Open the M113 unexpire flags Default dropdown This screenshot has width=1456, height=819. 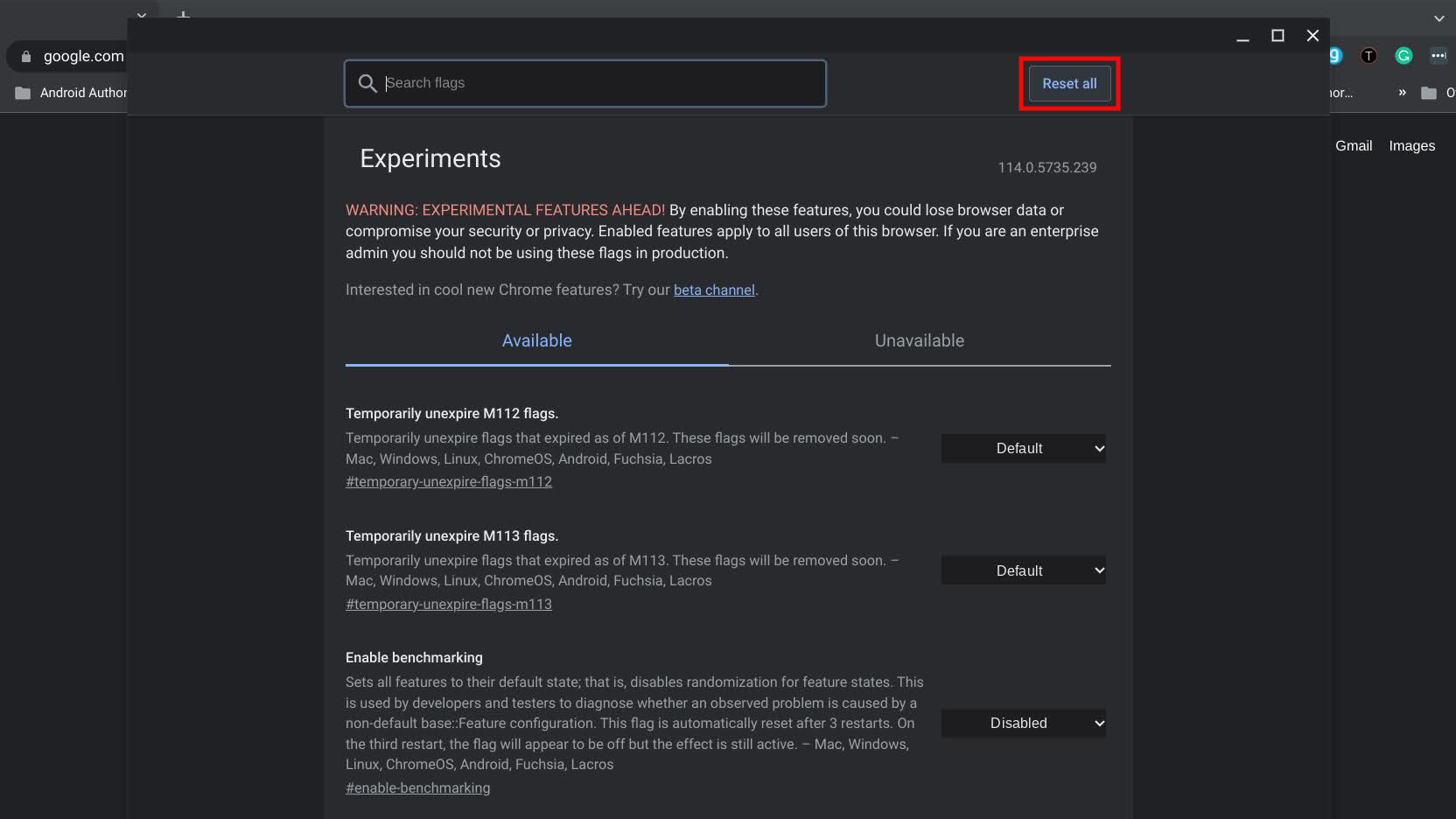tap(1024, 570)
